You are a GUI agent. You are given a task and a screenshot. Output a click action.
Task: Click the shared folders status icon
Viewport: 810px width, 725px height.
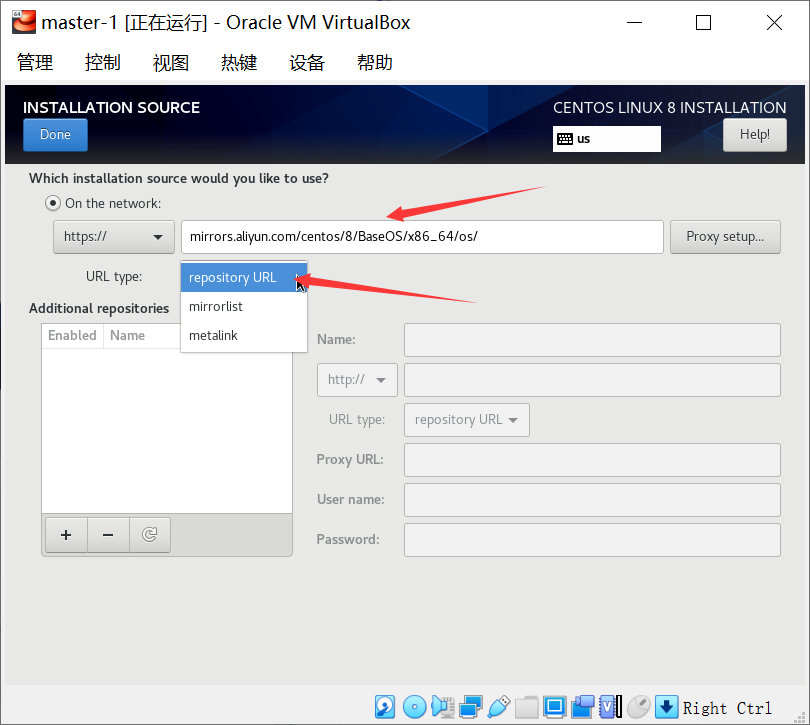(526, 707)
